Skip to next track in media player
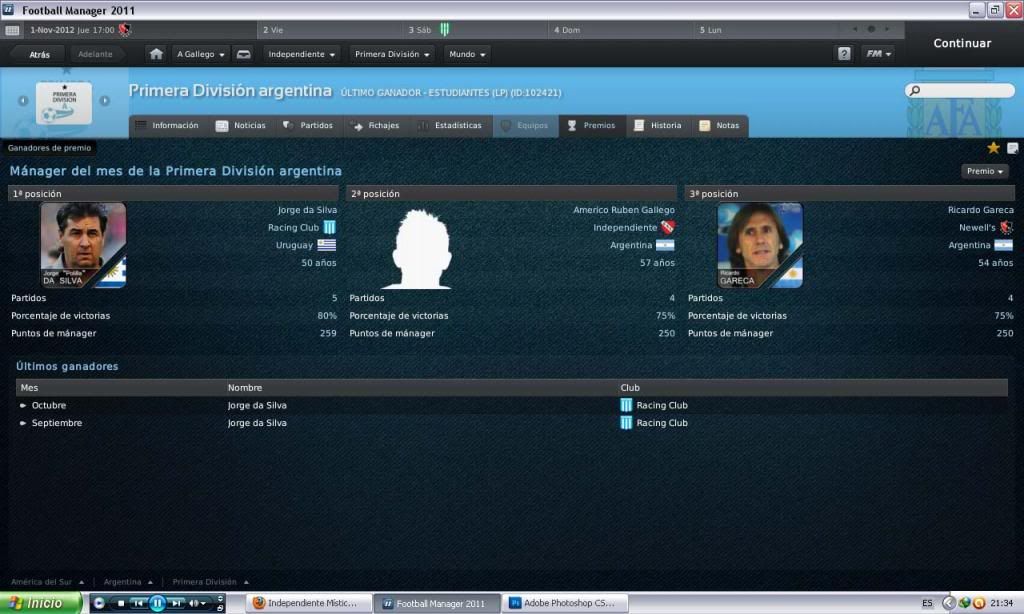Screen dimensions: 1024x614 [x=176, y=603]
